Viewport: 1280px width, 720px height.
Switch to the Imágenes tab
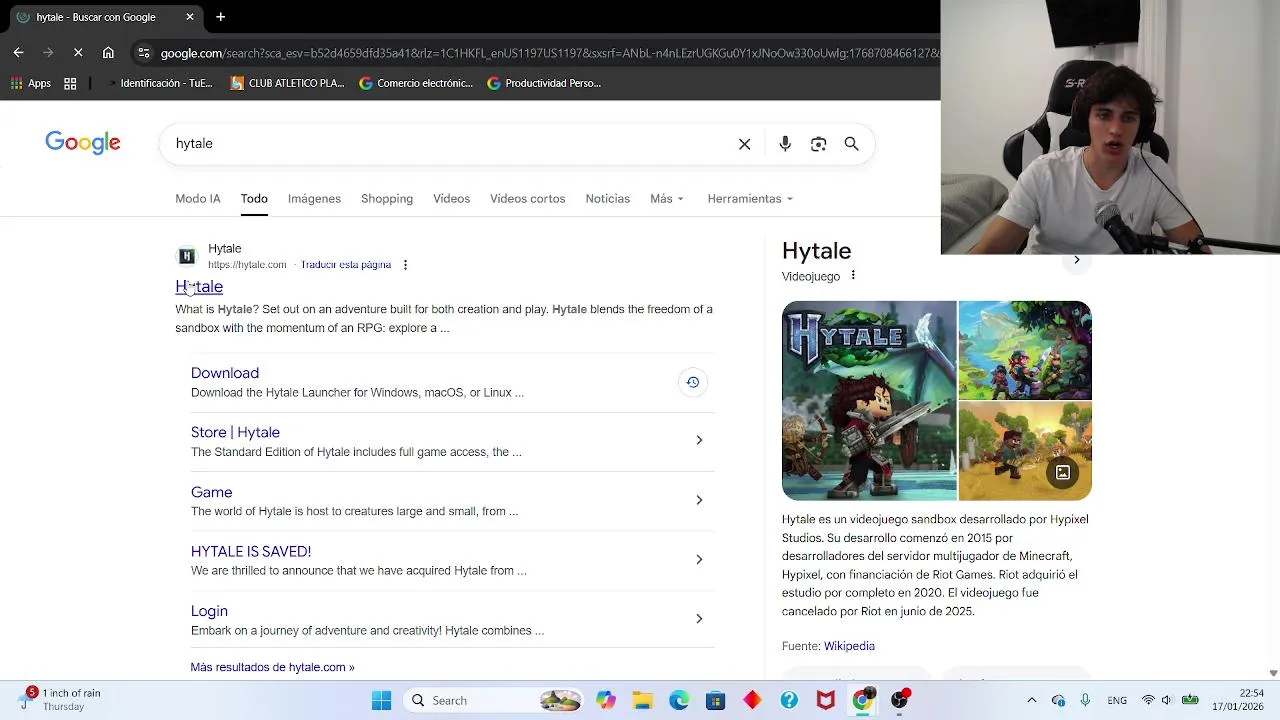tap(314, 198)
